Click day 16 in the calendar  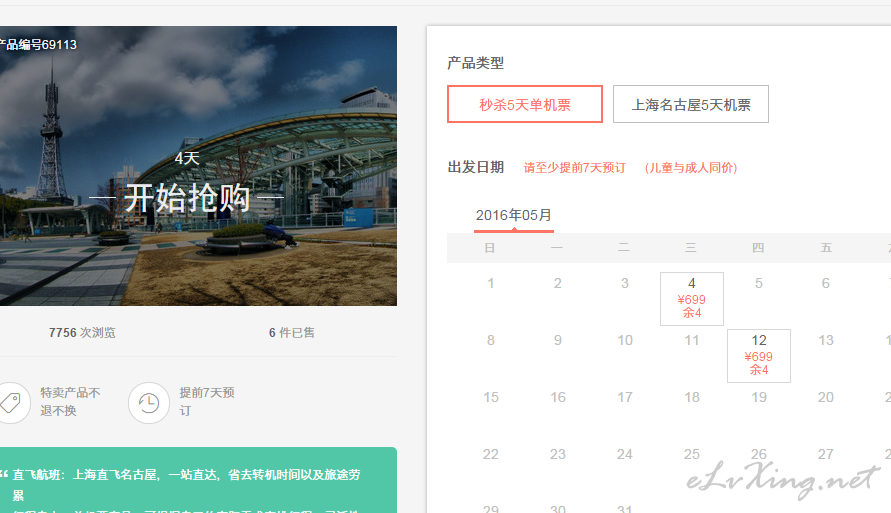pos(558,397)
